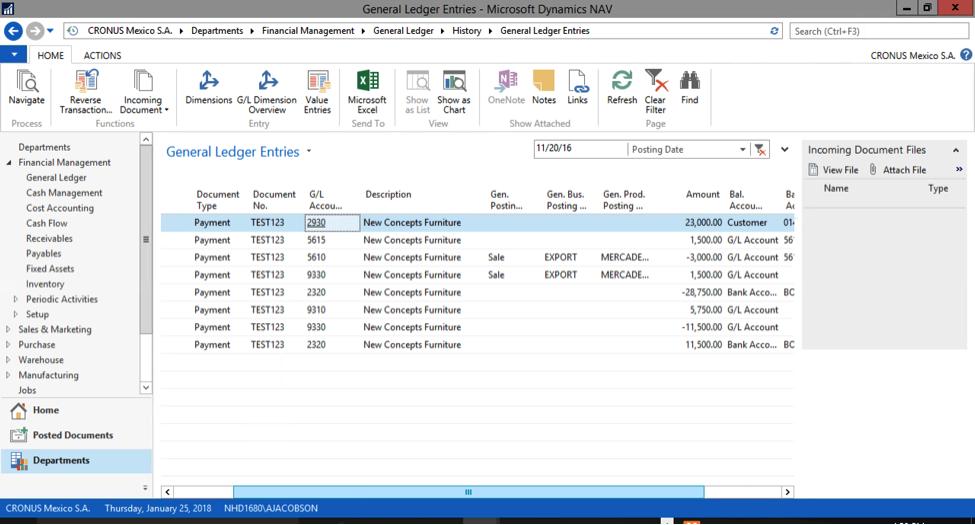Click Amount column header
Screen dimensions: 975x525
tap(703, 194)
